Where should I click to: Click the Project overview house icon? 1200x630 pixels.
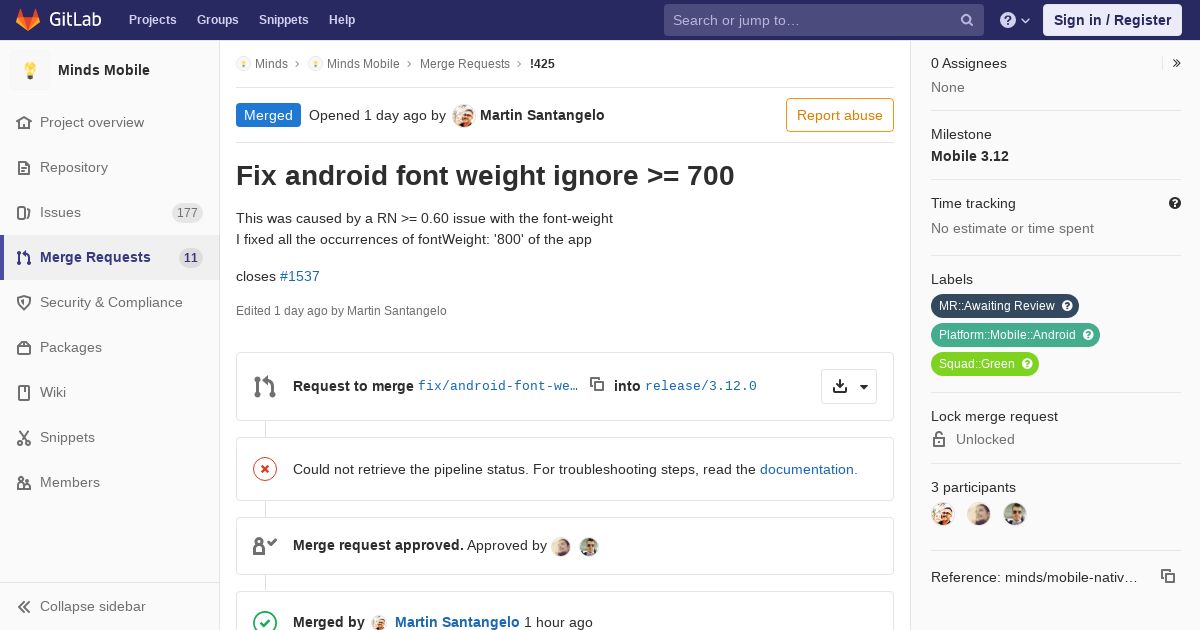24,122
